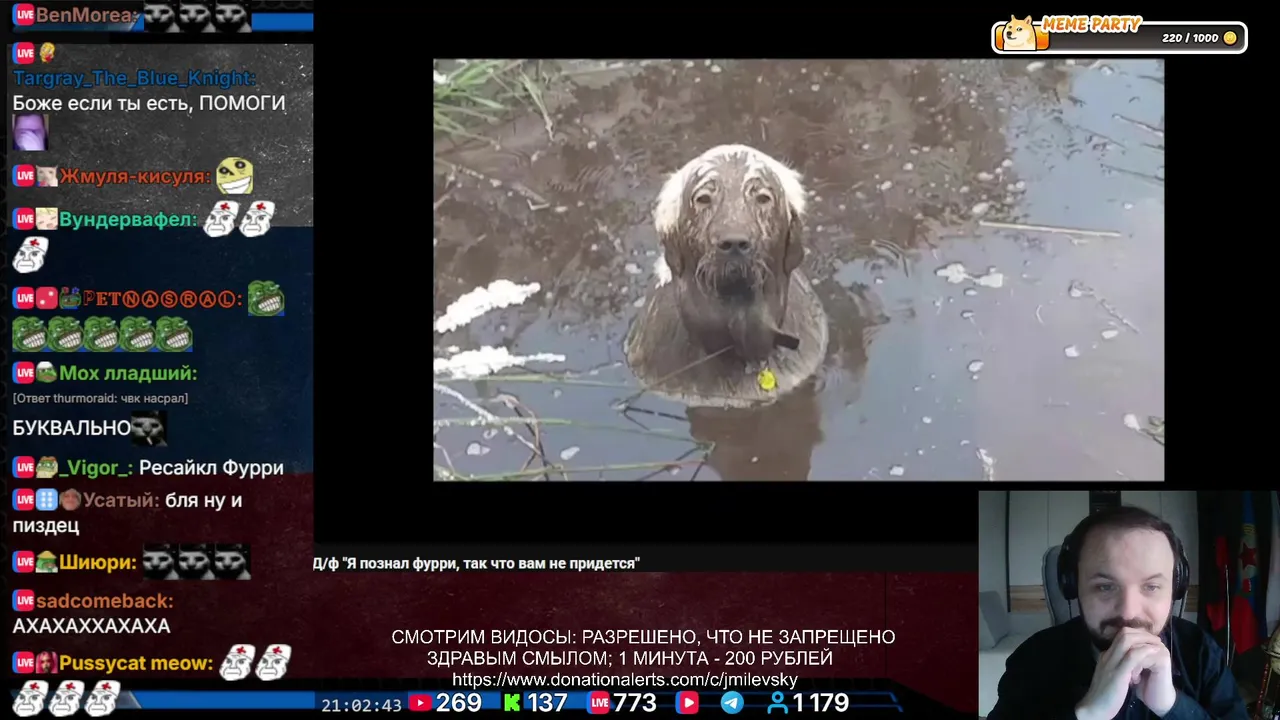Click the LIVE badge next to Шиюри
Image resolution: width=1280 pixels, height=720 pixels.
pyautogui.click(x=24, y=562)
